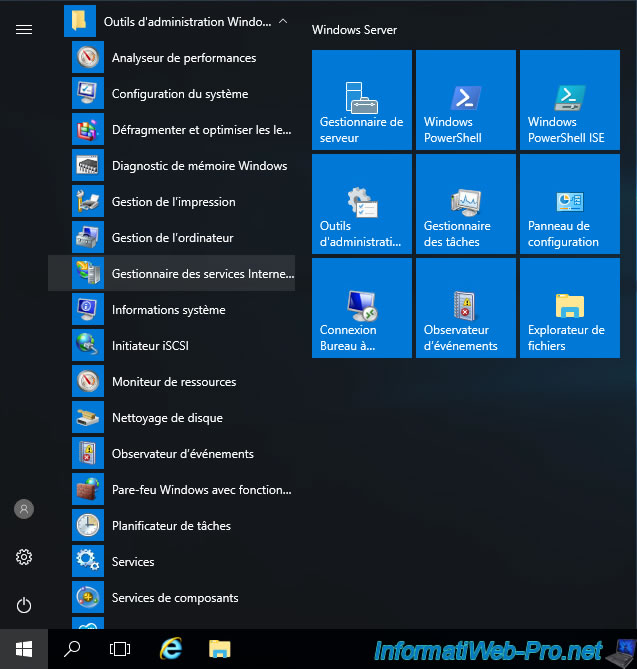Open Settings gear icon

(24, 557)
